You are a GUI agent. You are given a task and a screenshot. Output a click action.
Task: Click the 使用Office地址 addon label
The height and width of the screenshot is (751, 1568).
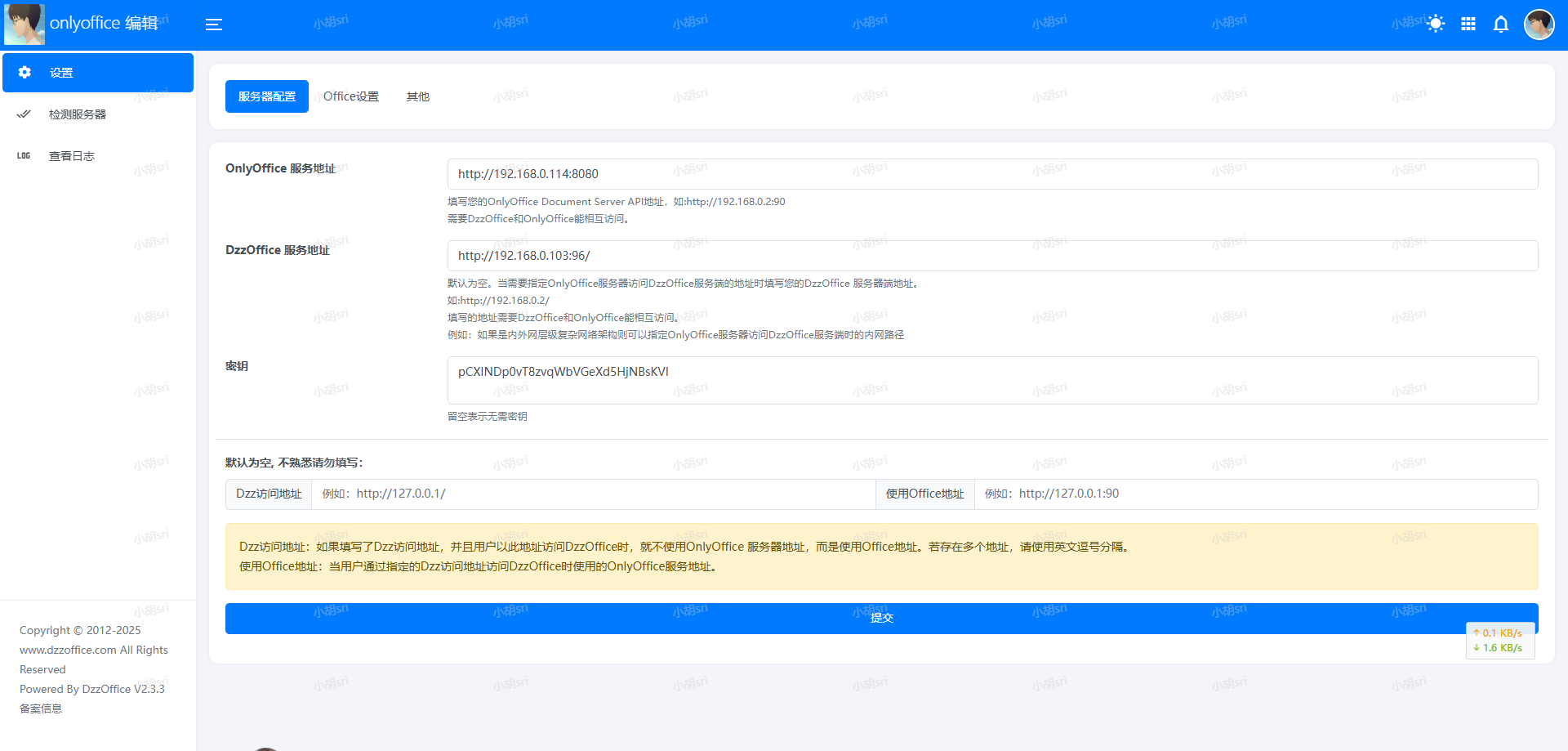925,494
